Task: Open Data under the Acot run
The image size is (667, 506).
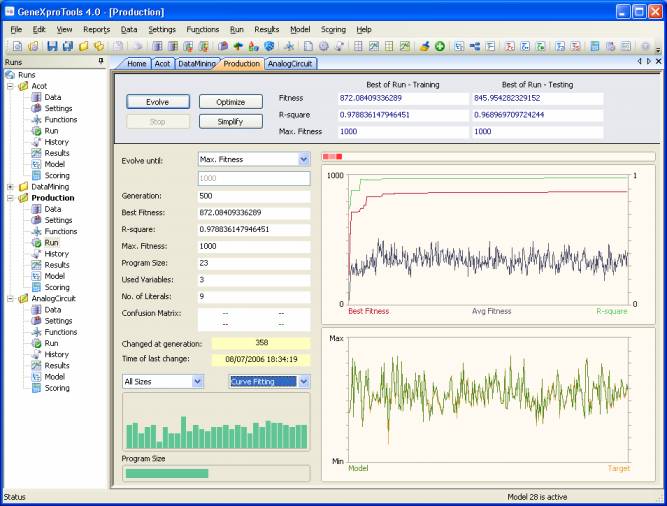Action: tap(53, 97)
